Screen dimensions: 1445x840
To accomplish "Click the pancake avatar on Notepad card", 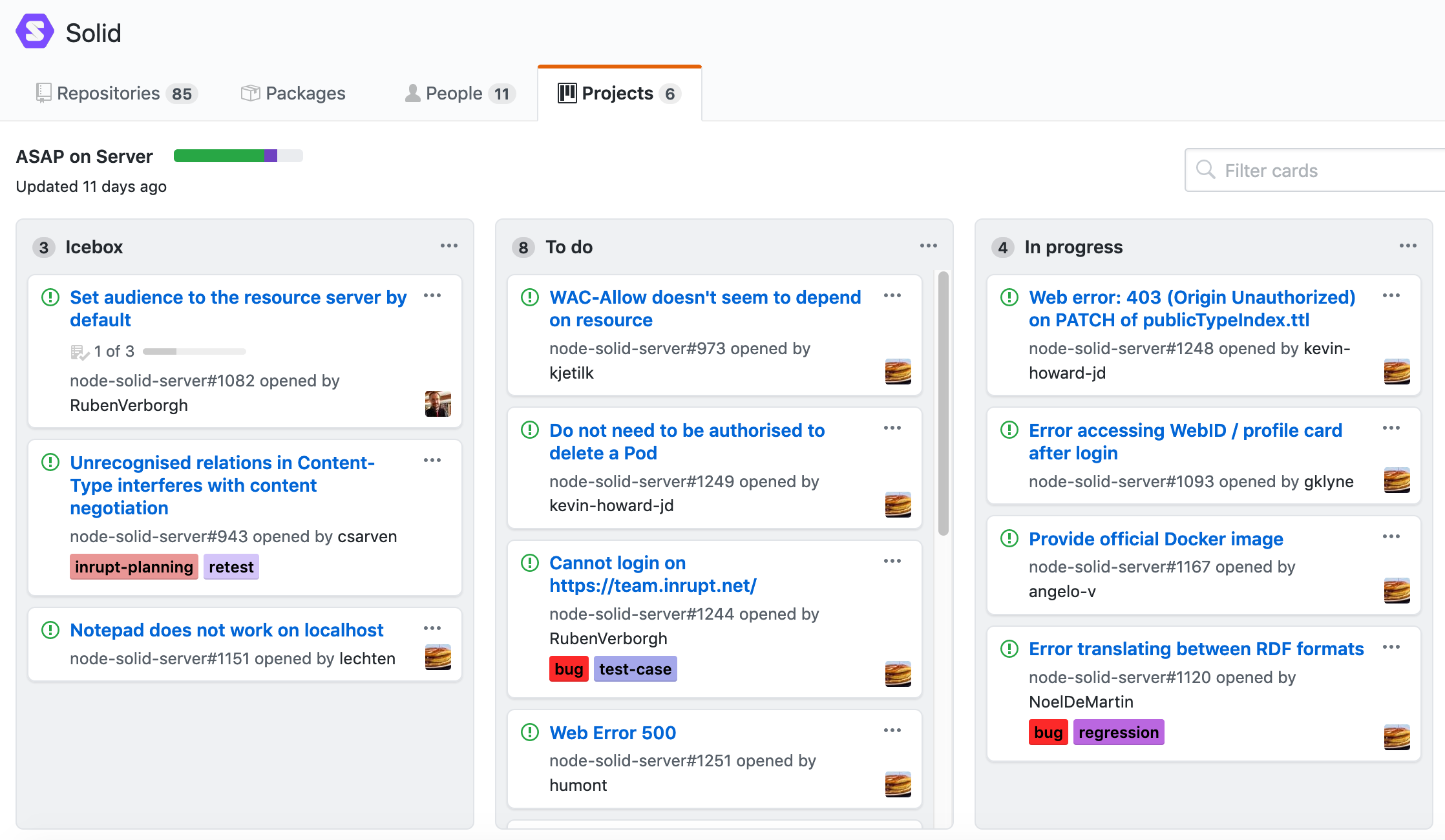I will click(438, 657).
